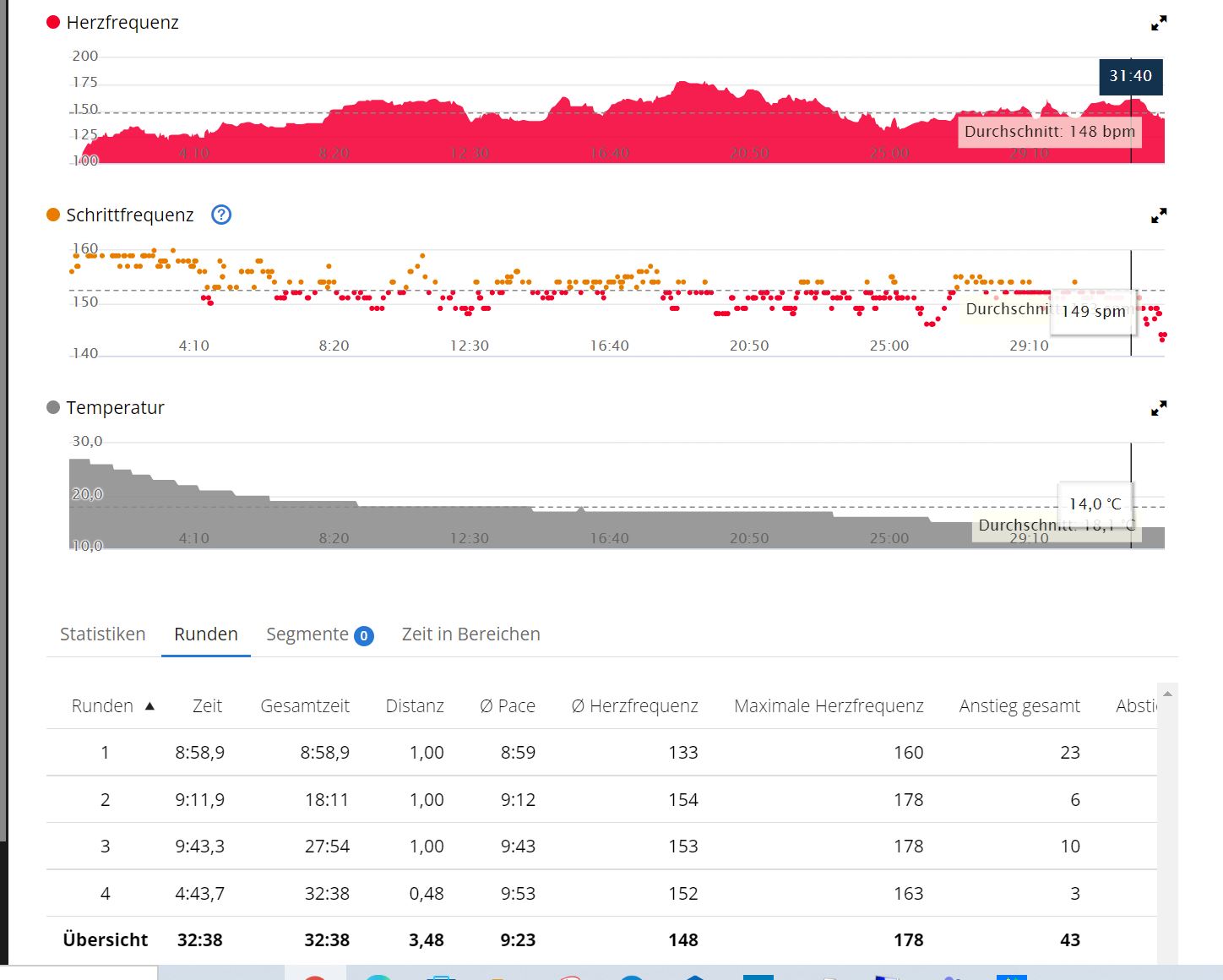This screenshot has height=980, width=1223.
Task: Expand the Herzfrequenz chart to fullscreen
Action: (x=1159, y=24)
